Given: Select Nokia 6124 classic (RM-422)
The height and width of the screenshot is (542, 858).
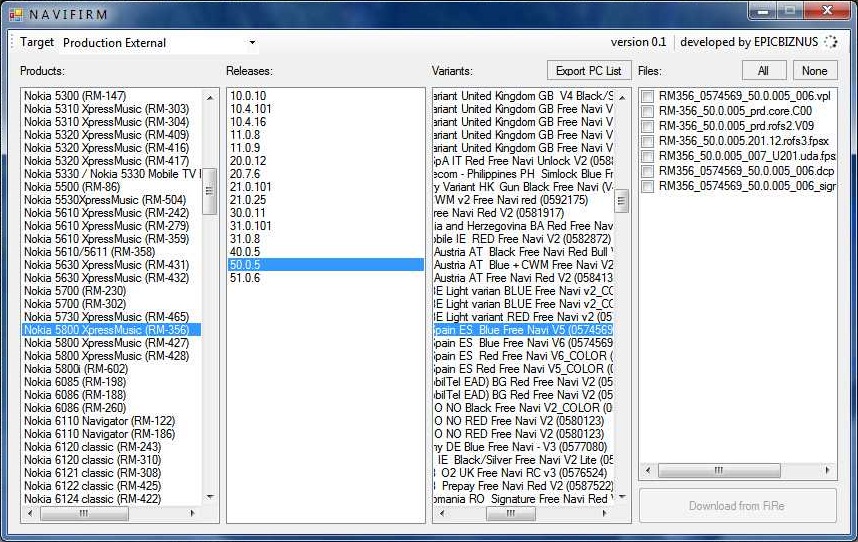Looking at the screenshot, I should point(112,499).
